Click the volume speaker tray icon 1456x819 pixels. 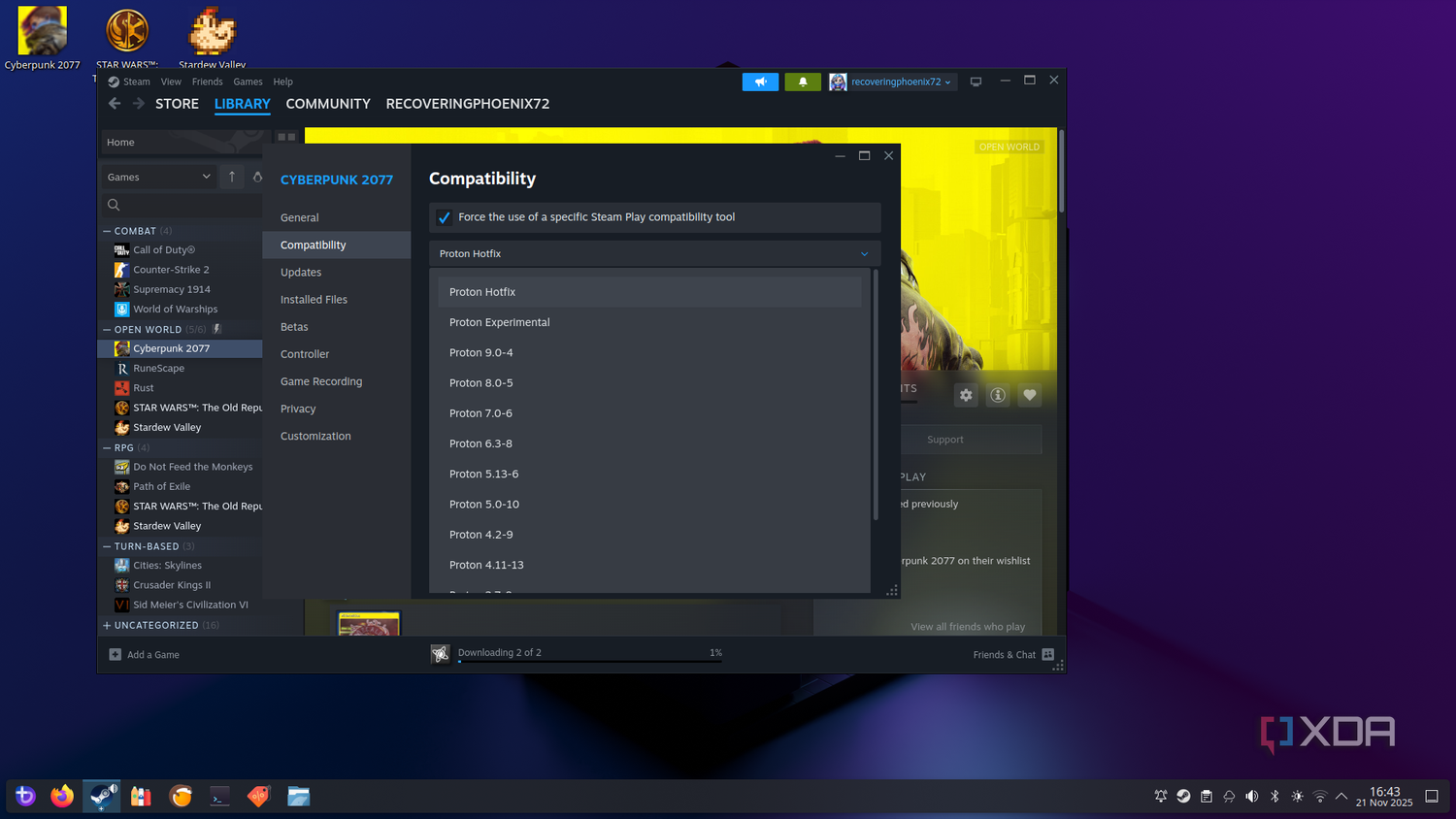tap(1252, 797)
